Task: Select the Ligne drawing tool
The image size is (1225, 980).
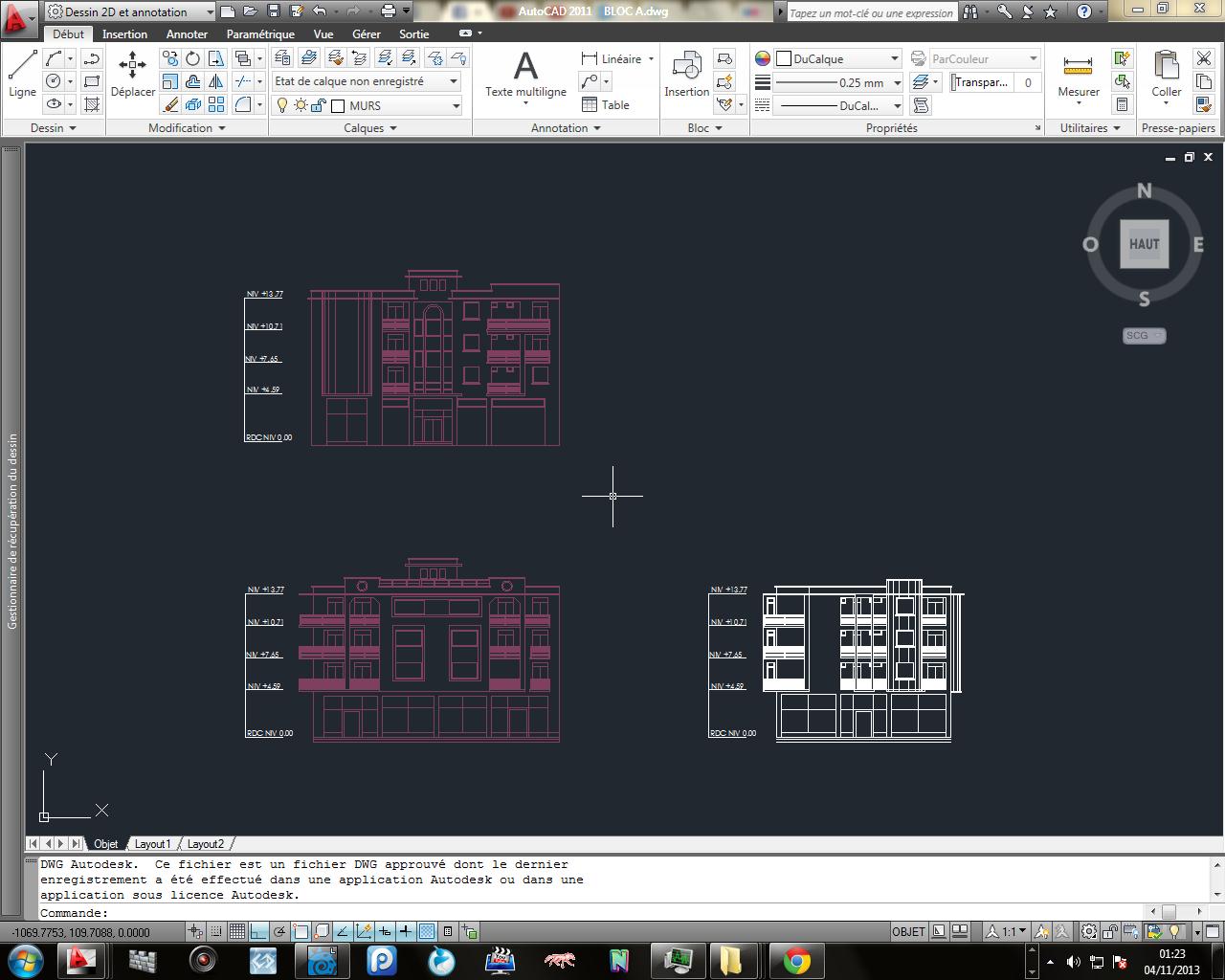Action: pyautogui.click(x=22, y=74)
